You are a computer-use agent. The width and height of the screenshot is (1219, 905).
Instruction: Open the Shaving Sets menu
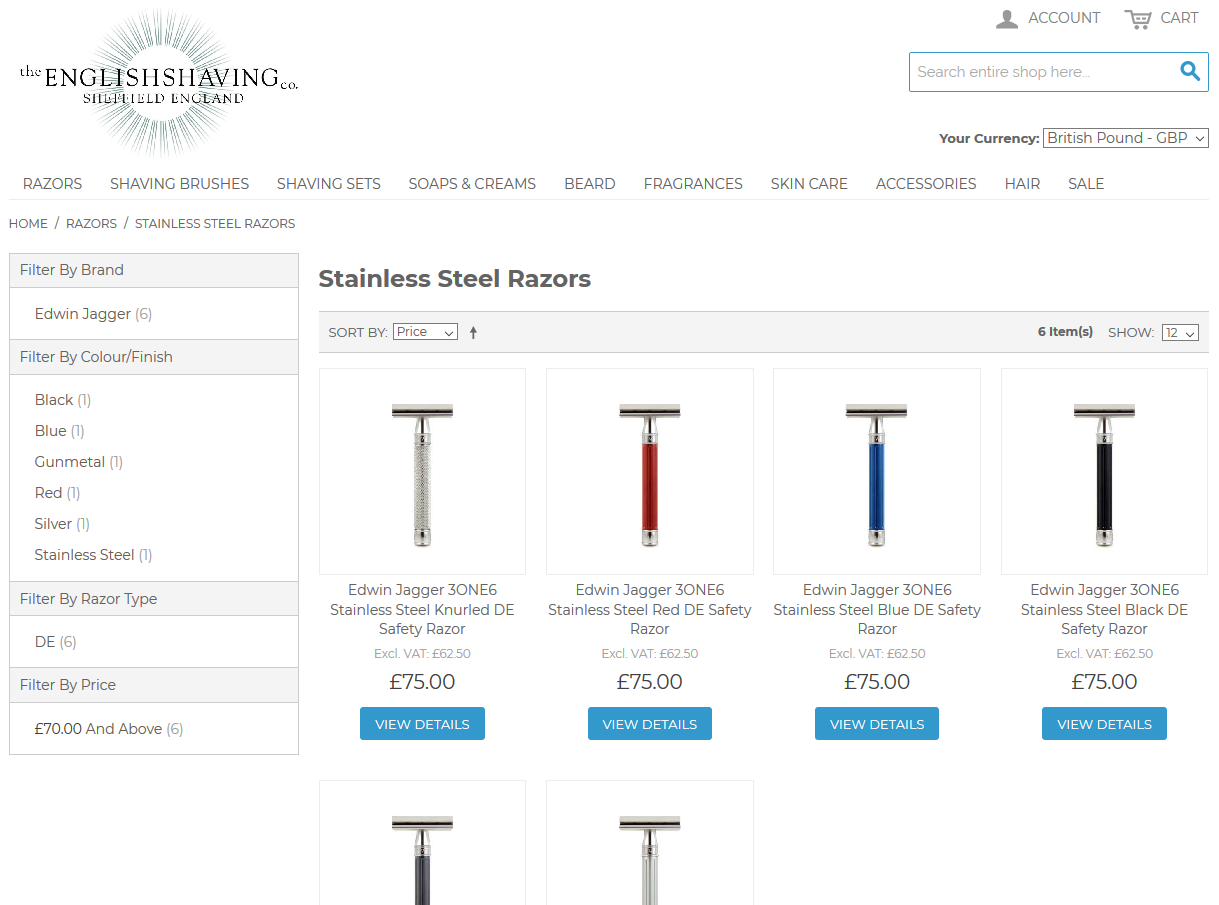point(329,184)
